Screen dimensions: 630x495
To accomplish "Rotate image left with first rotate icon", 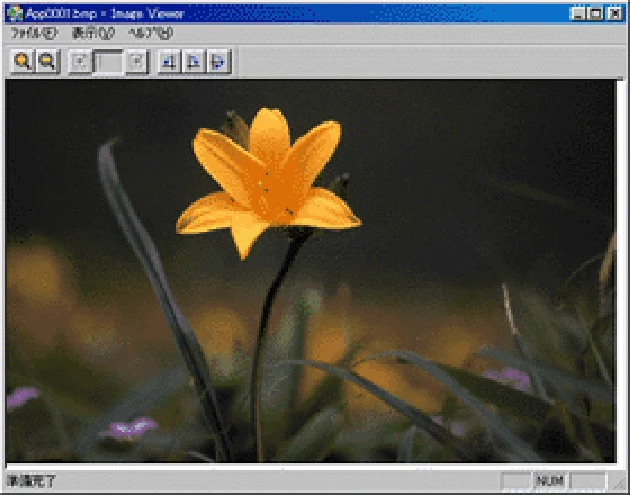I will tap(170, 61).
